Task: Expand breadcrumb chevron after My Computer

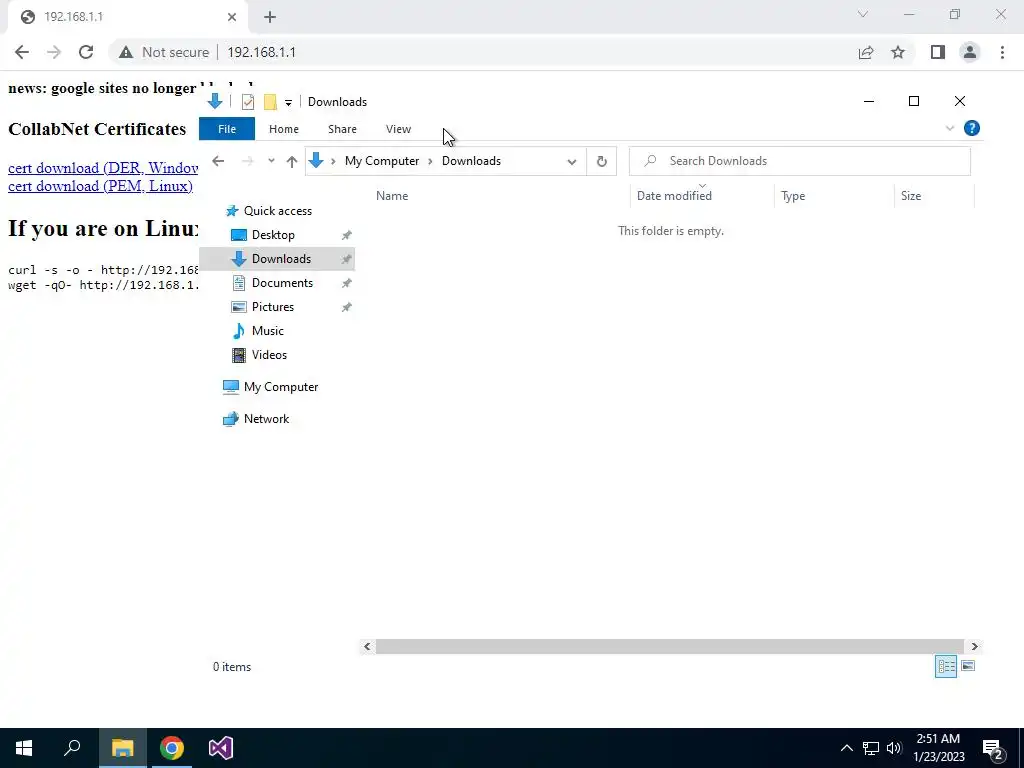Action: point(430,161)
